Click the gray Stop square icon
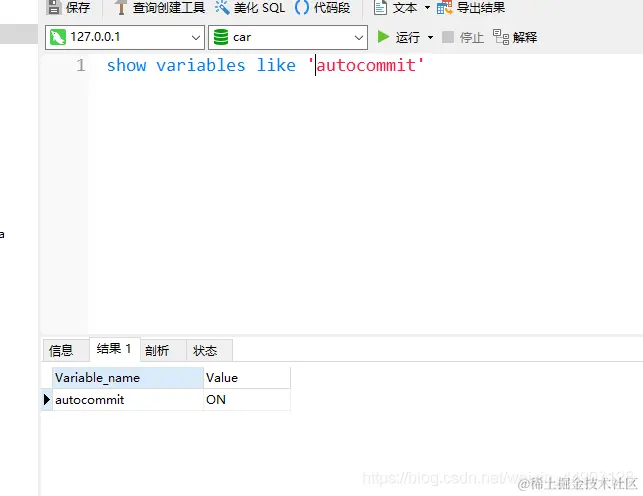This screenshot has height=496, width=643. (x=448, y=37)
